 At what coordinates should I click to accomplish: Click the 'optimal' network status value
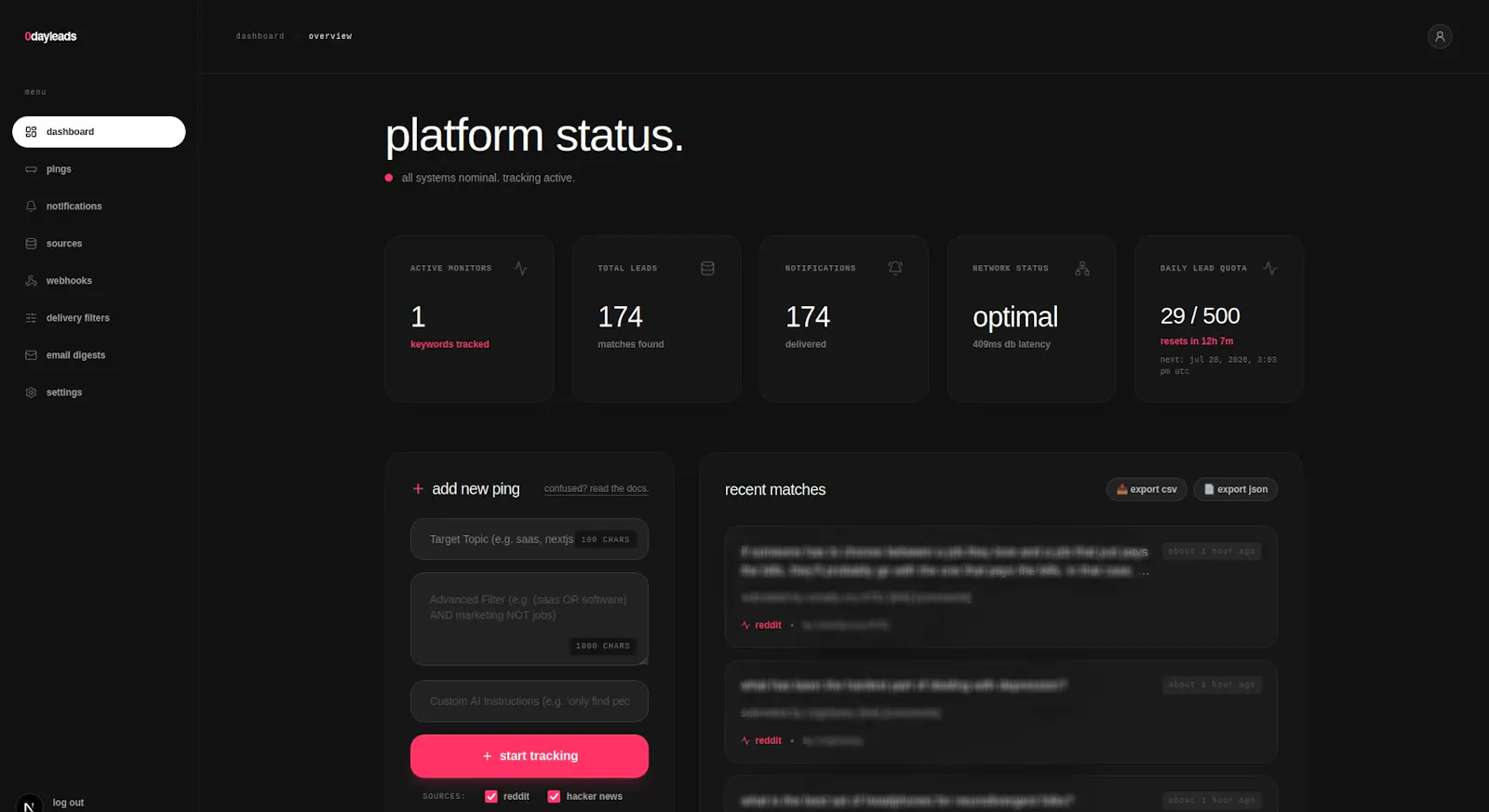1015,317
